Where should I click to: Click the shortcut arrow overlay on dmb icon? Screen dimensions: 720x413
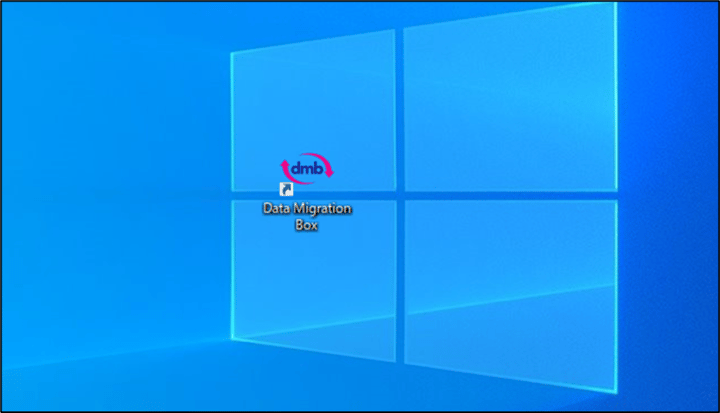pyautogui.click(x=286, y=189)
